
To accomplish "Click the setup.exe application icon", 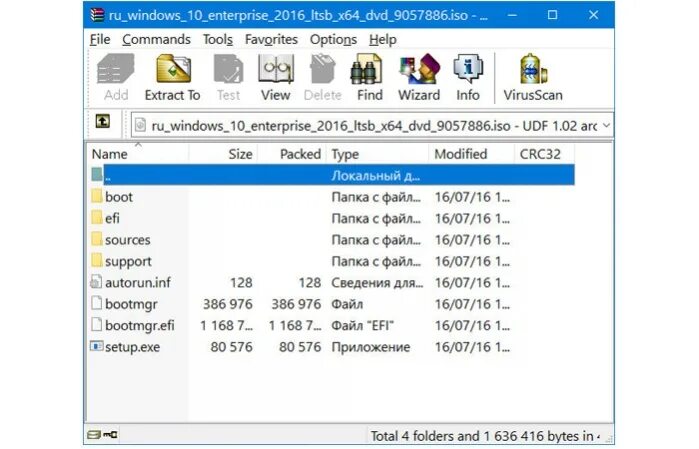I will pyautogui.click(x=96, y=346).
